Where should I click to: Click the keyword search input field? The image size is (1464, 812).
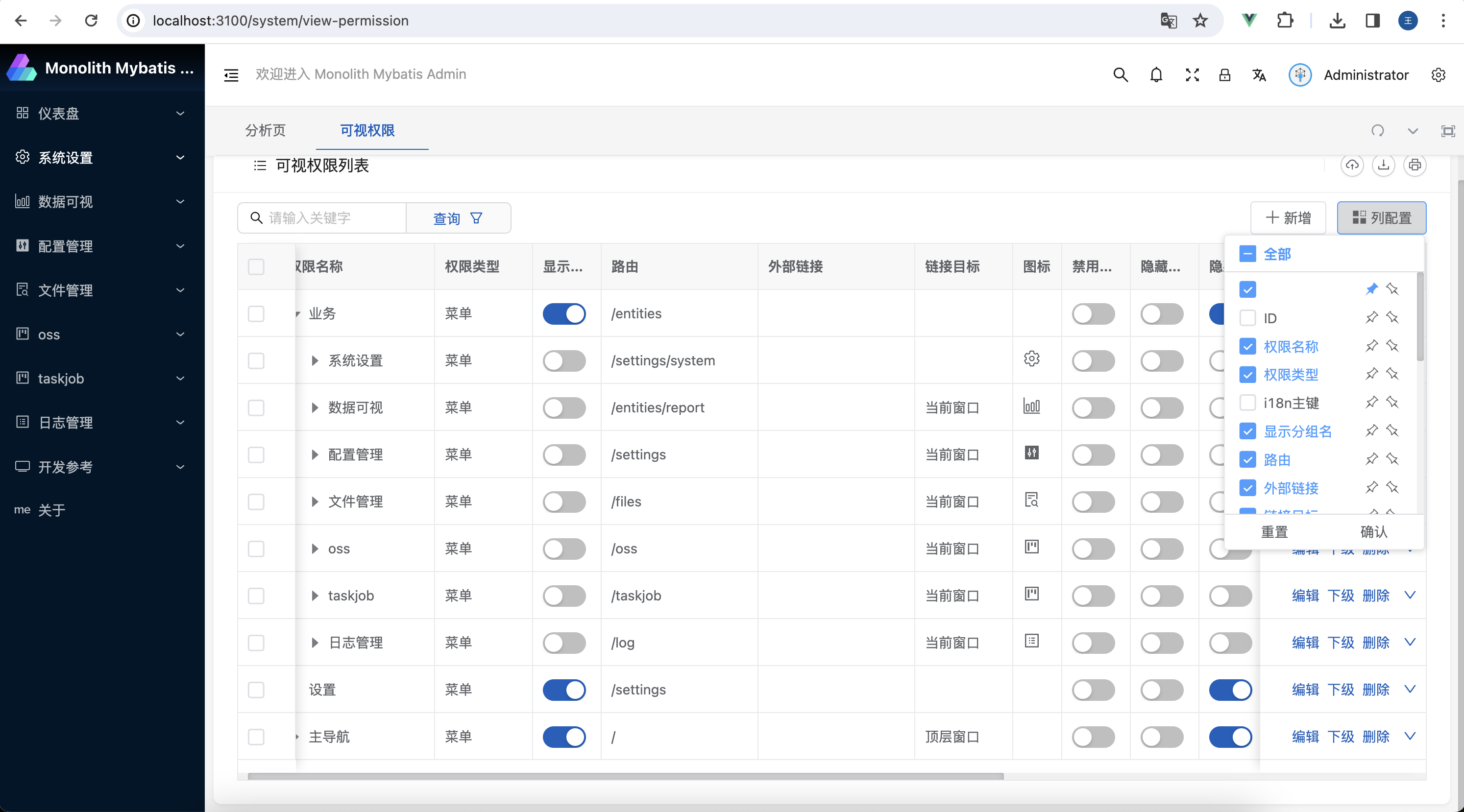(x=333, y=218)
